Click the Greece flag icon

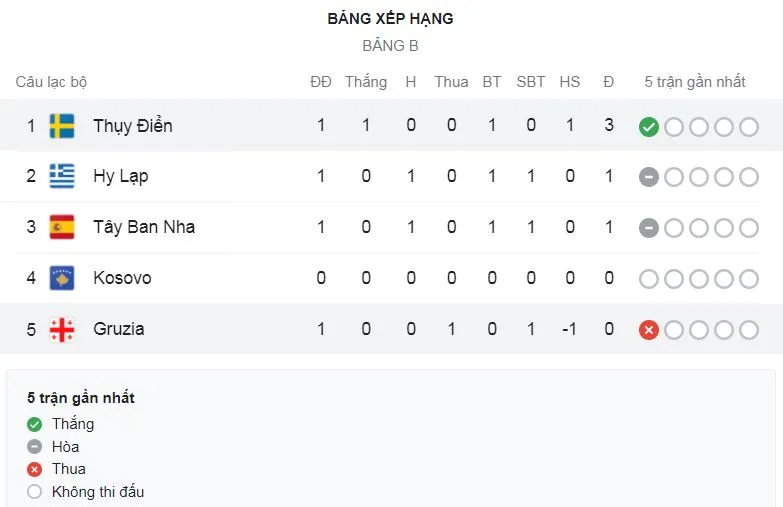tap(62, 176)
